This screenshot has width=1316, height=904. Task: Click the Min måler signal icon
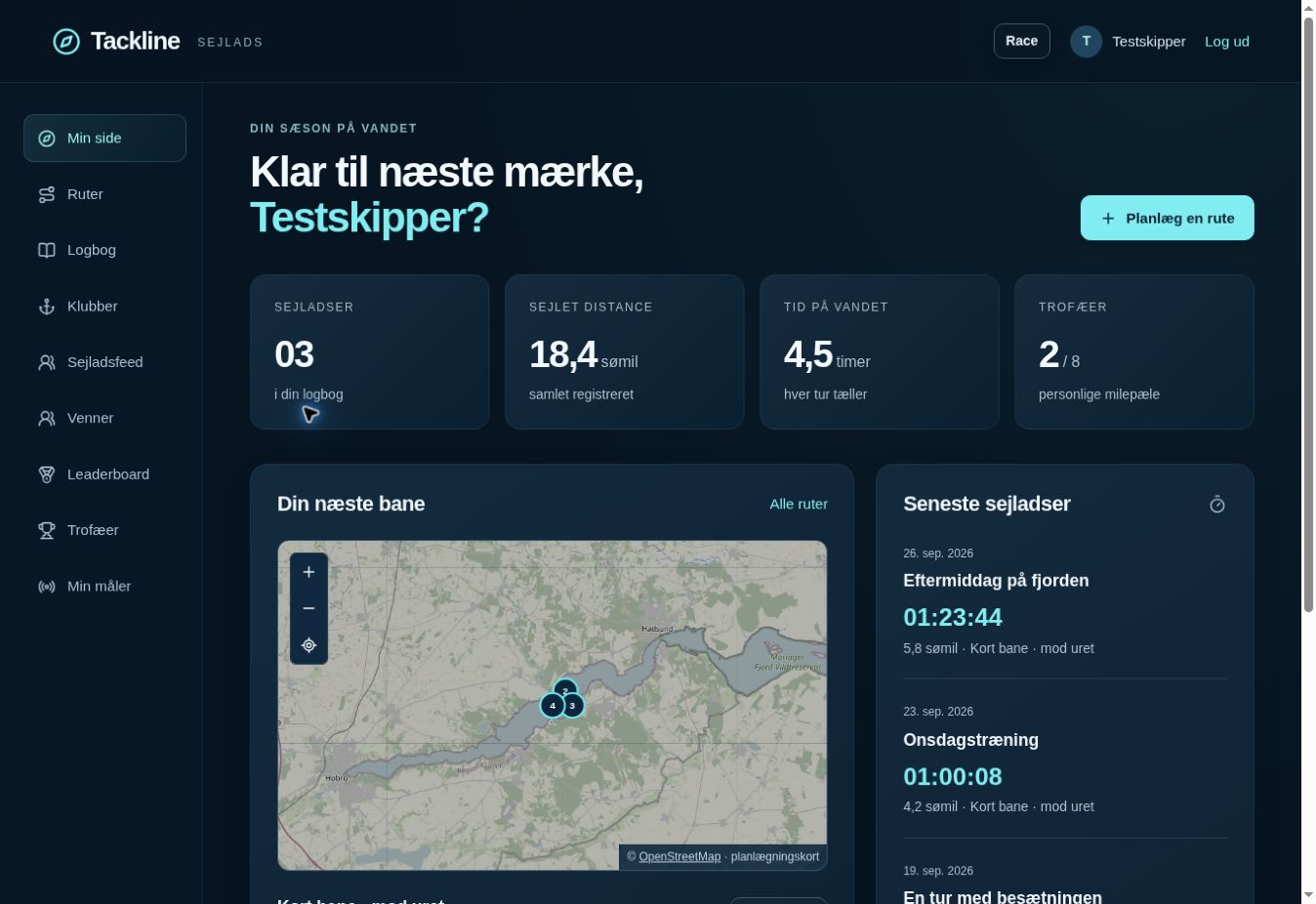(x=47, y=587)
